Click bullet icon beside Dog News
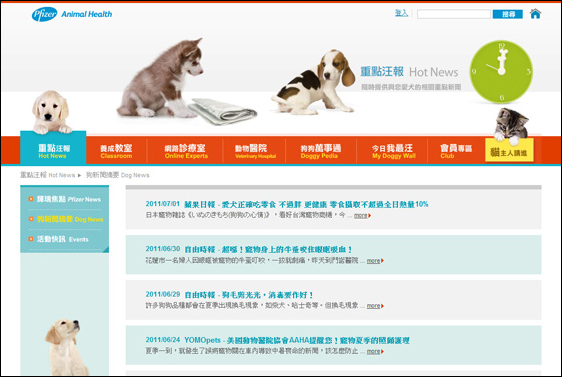The image size is (562, 377). (x=31, y=219)
